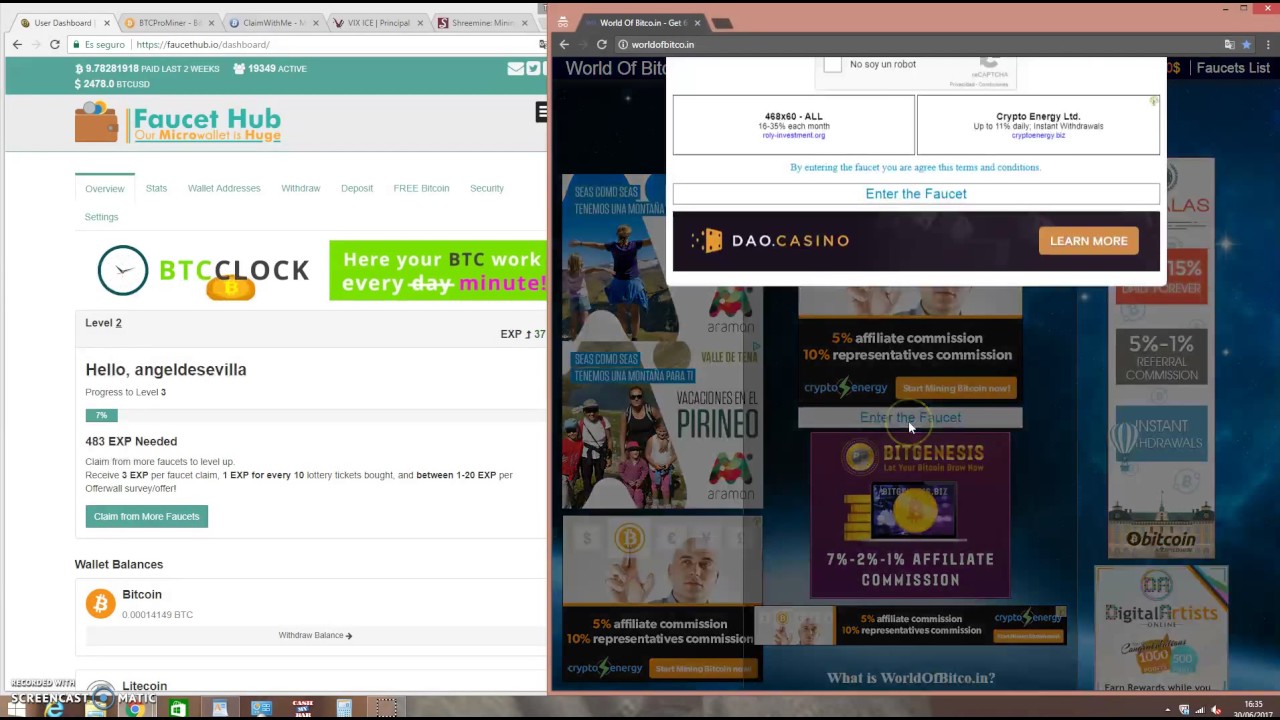Open the Windows Store taskbar icon
This screenshot has height=720, width=1280.
click(x=177, y=709)
